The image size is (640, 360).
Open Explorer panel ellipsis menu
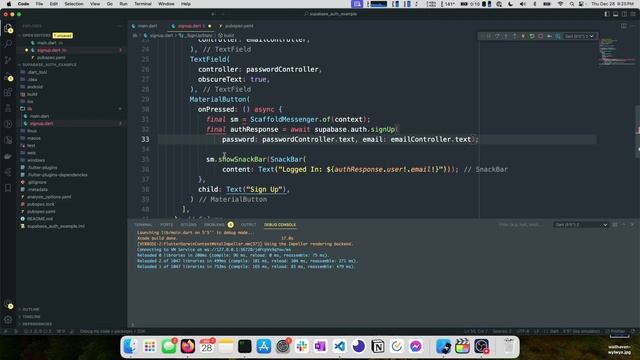[119, 26]
